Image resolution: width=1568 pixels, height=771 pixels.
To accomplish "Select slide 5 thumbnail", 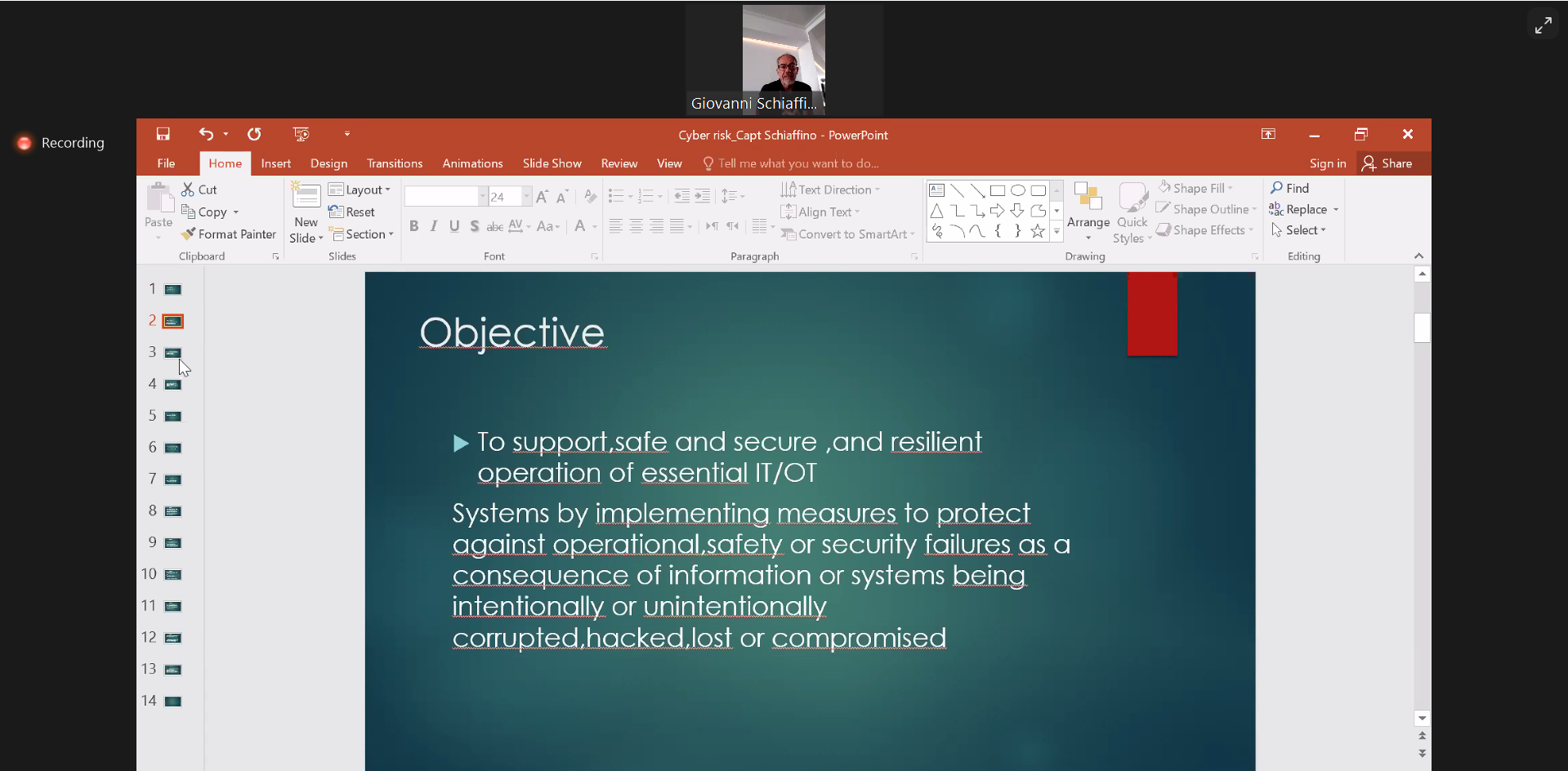I will tap(172, 417).
